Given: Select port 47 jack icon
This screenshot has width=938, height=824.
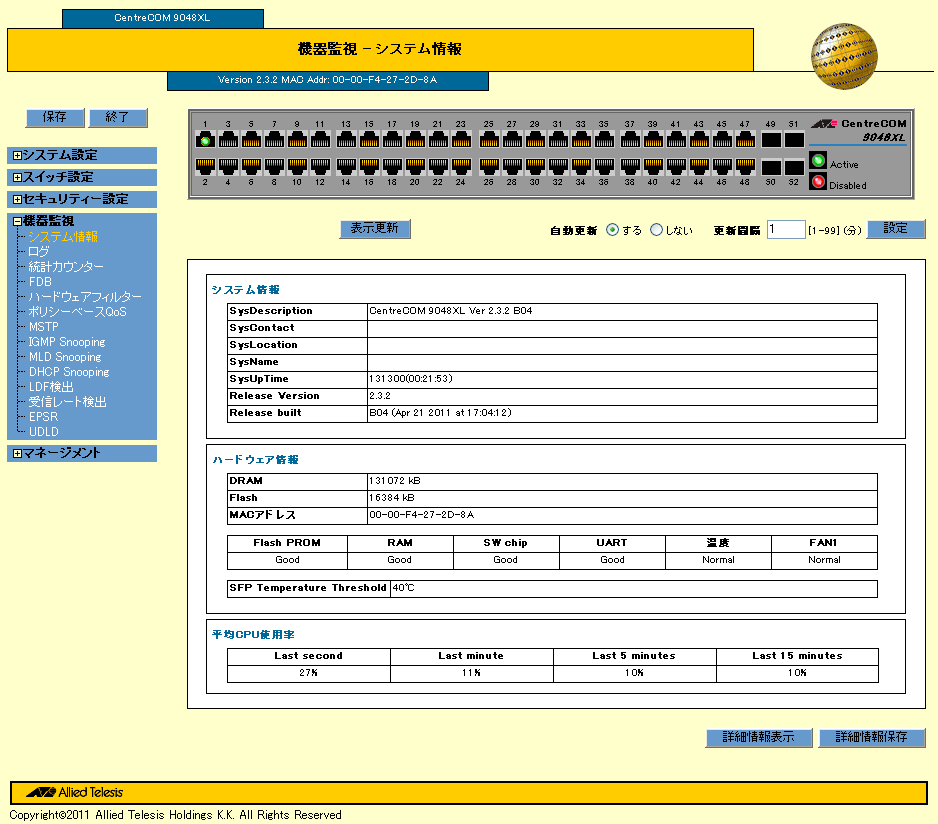Looking at the screenshot, I should (x=744, y=140).
